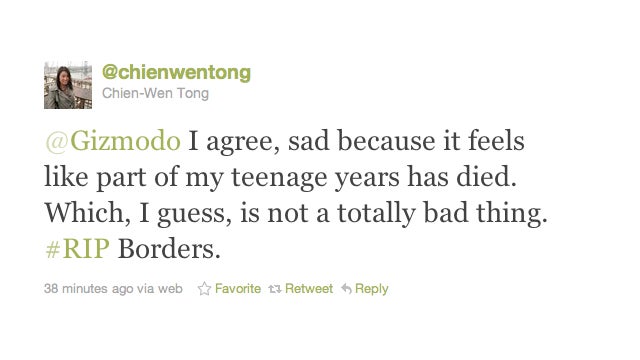640x360 pixels.
Task: Click the Retweet text link
Action: (309, 289)
